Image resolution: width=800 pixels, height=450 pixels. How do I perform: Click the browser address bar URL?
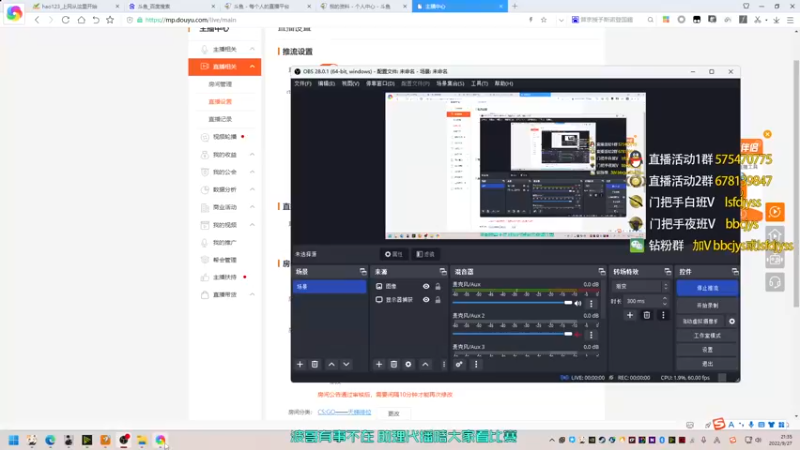coord(191,20)
